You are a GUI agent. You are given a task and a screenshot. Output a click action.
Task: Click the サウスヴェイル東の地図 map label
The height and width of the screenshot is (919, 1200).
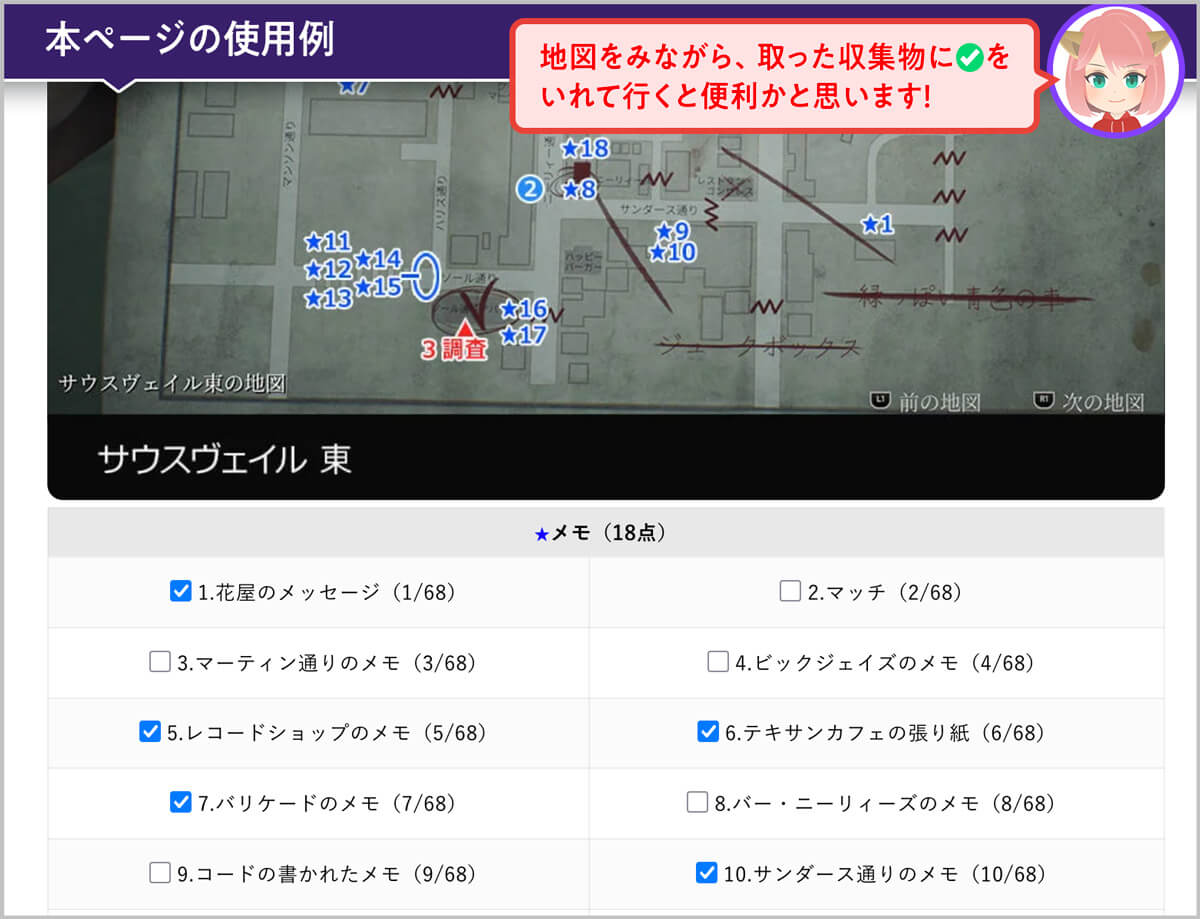173,384
